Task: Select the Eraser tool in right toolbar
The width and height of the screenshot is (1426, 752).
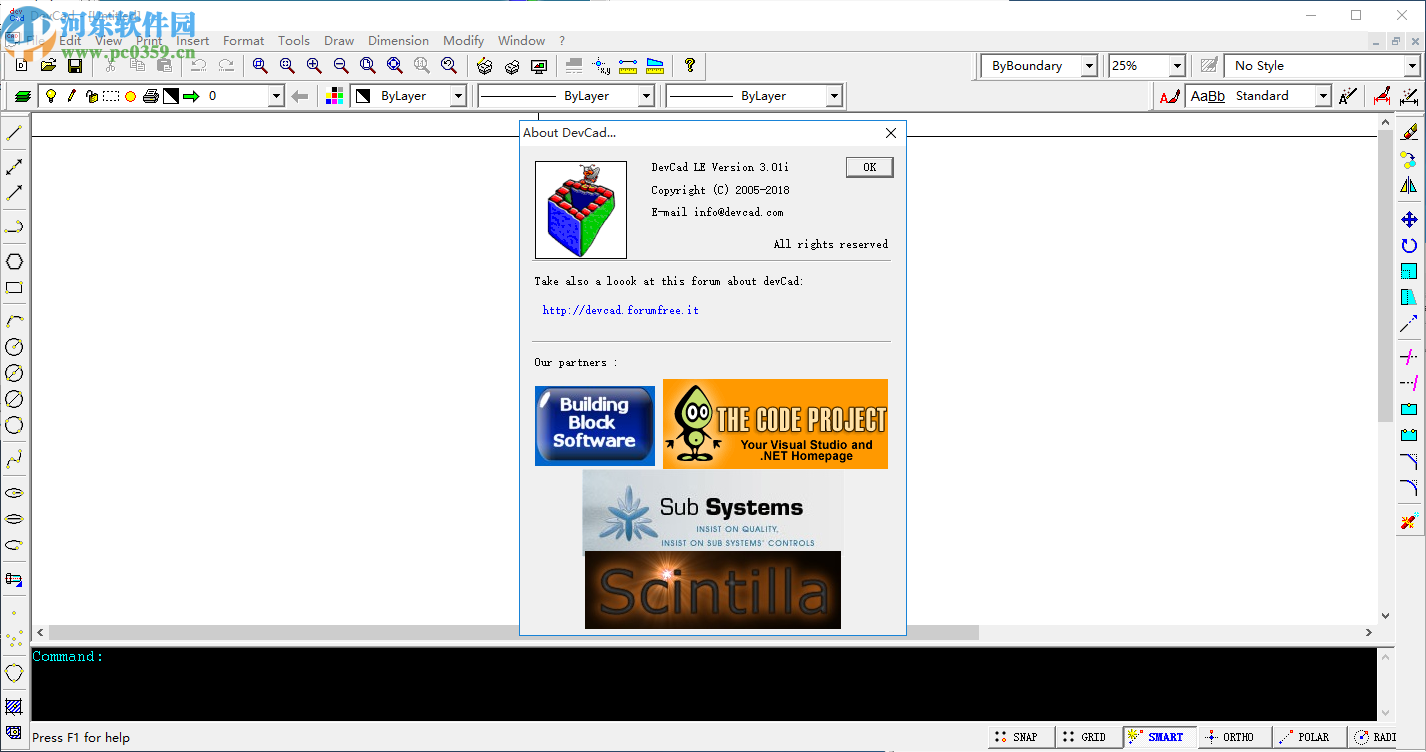Action: 1409,132
